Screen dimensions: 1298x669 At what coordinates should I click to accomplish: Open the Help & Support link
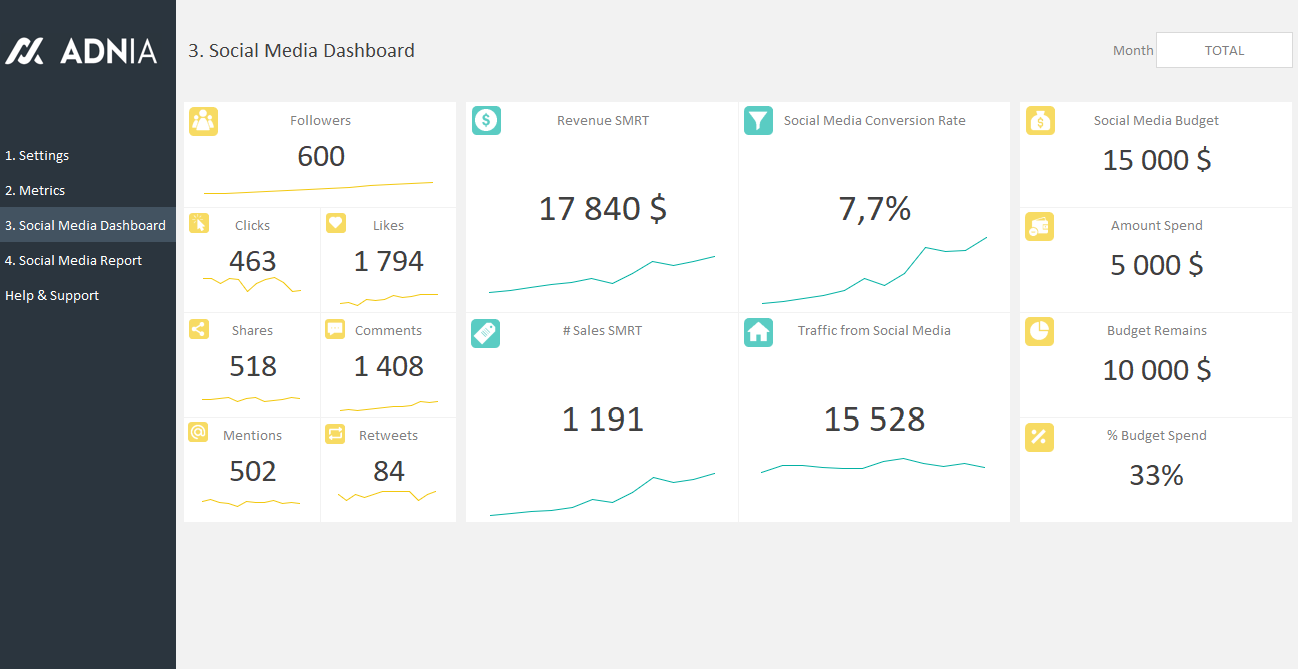(52, 296)
